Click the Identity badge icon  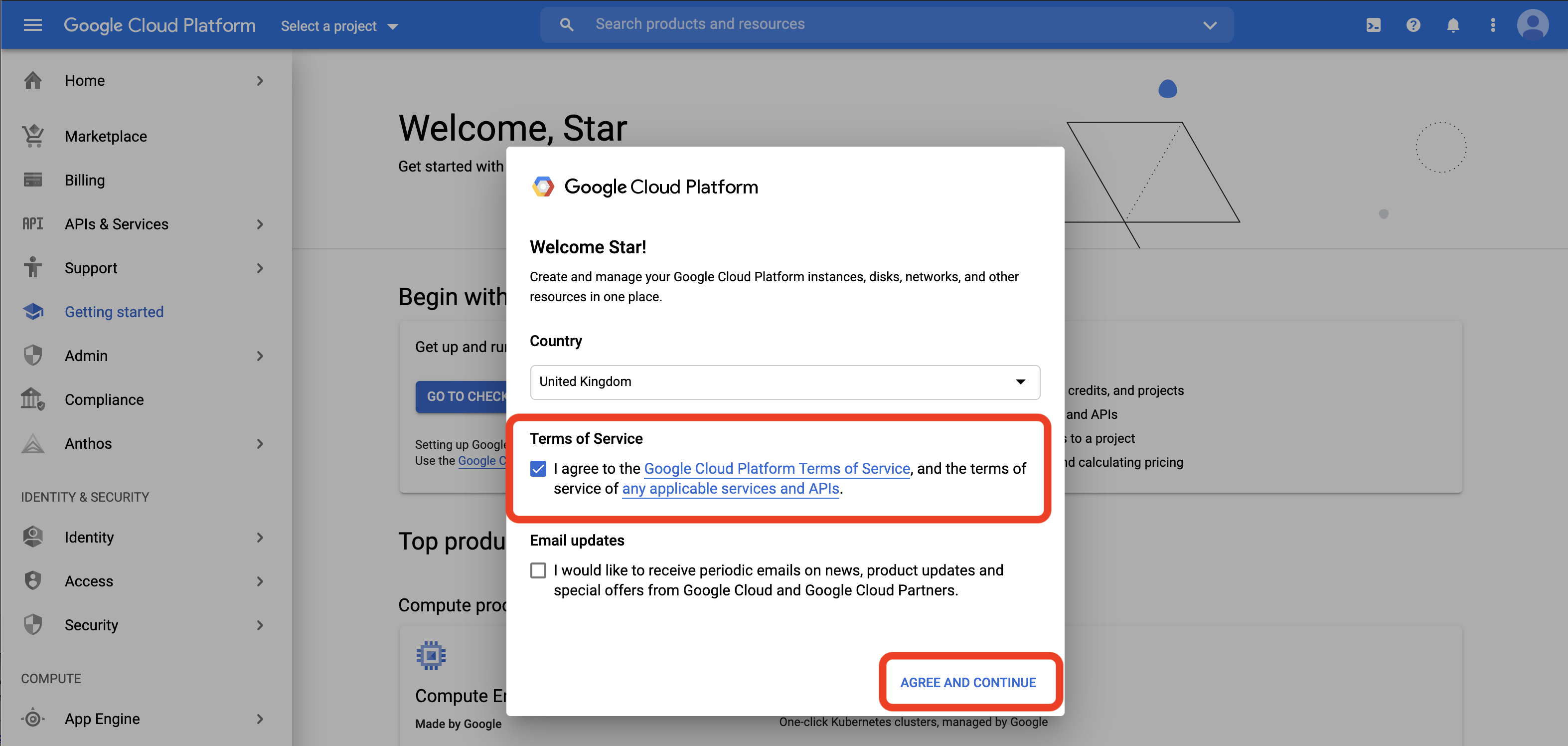33,537
